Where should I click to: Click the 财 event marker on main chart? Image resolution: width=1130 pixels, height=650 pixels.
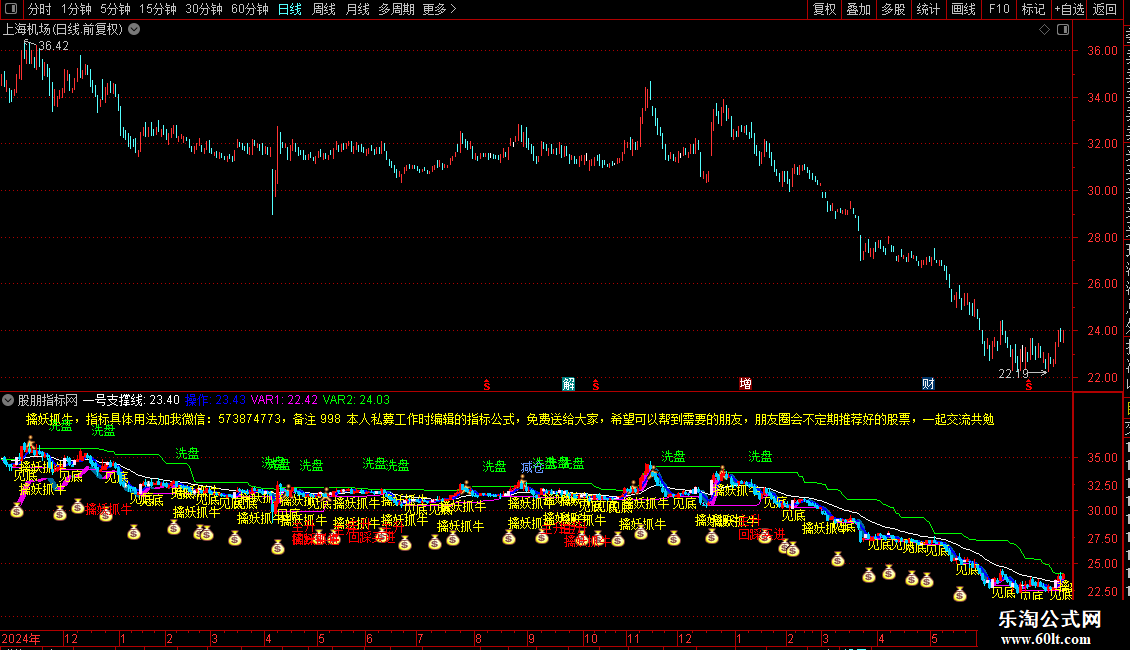click(928, 384)
